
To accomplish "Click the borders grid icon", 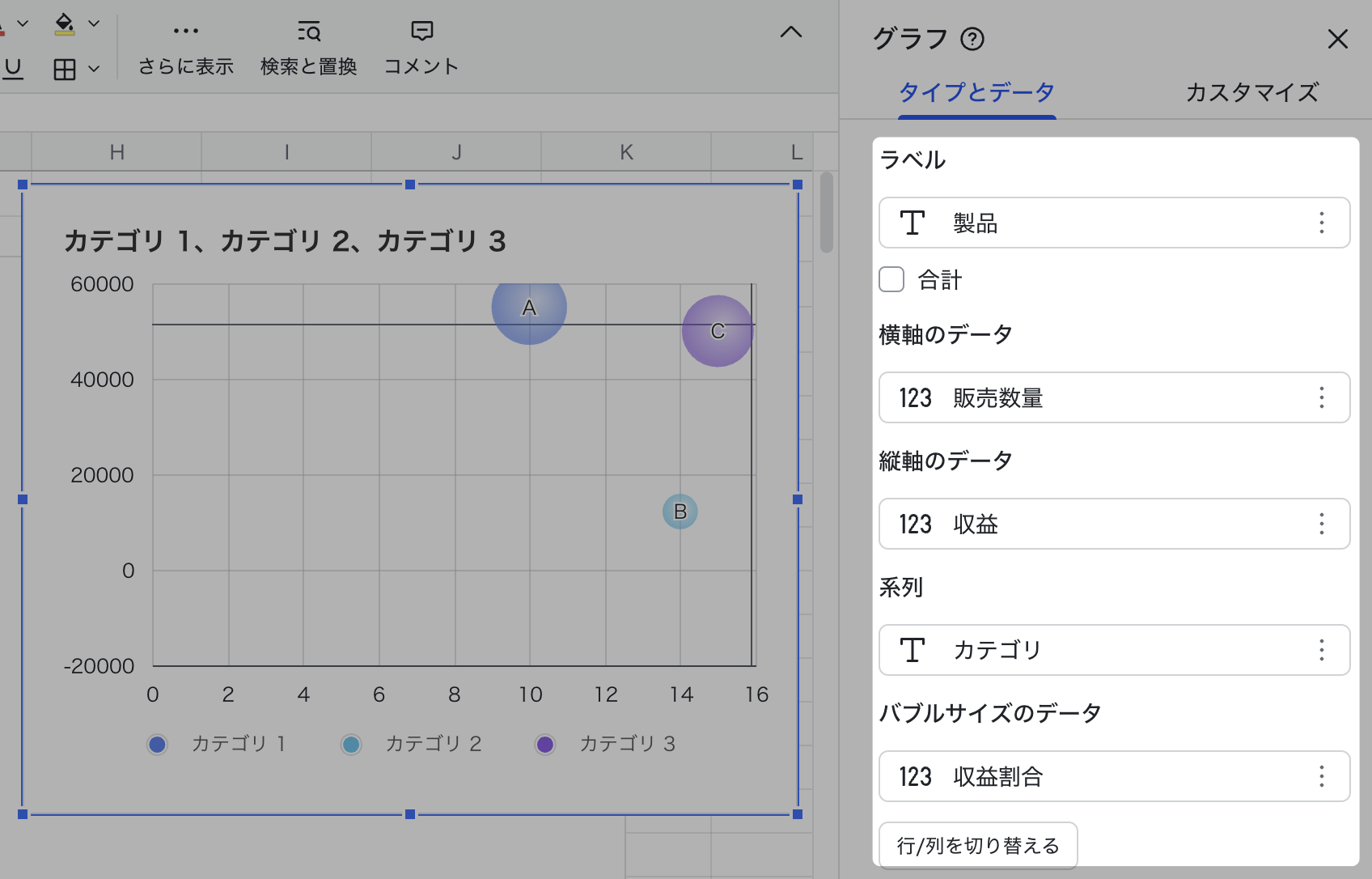I will coord(65,70).
